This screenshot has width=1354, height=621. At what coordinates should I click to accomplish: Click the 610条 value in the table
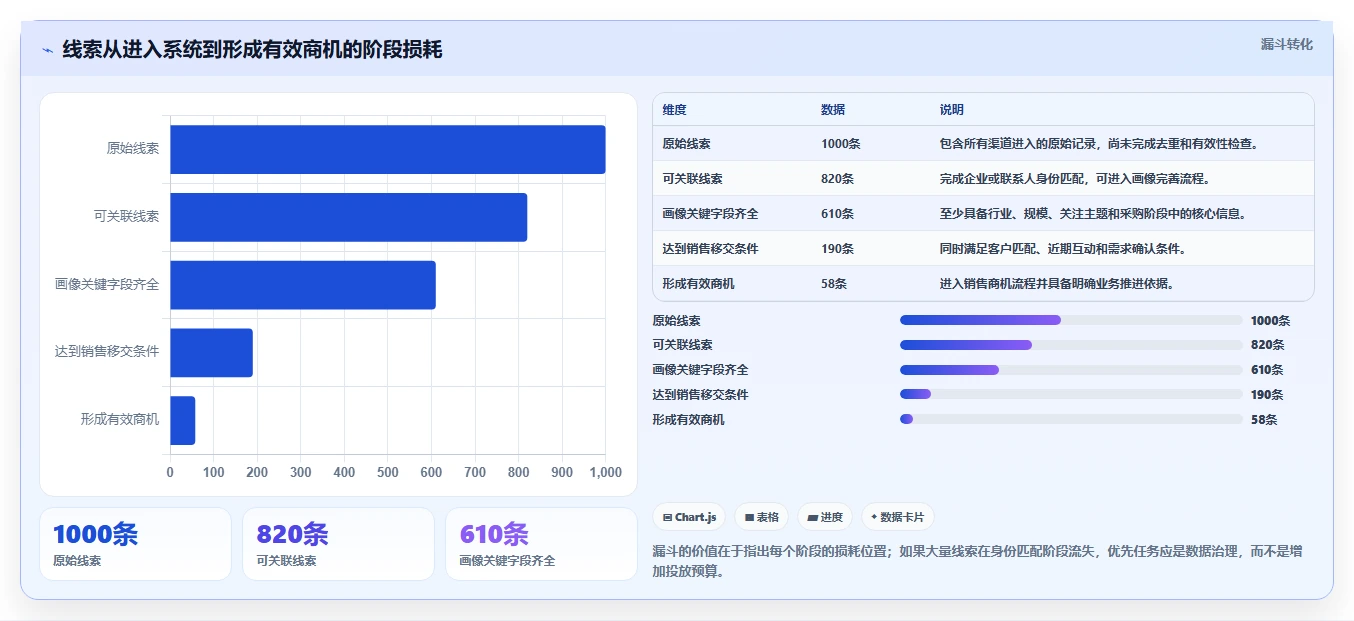[838, 214]
